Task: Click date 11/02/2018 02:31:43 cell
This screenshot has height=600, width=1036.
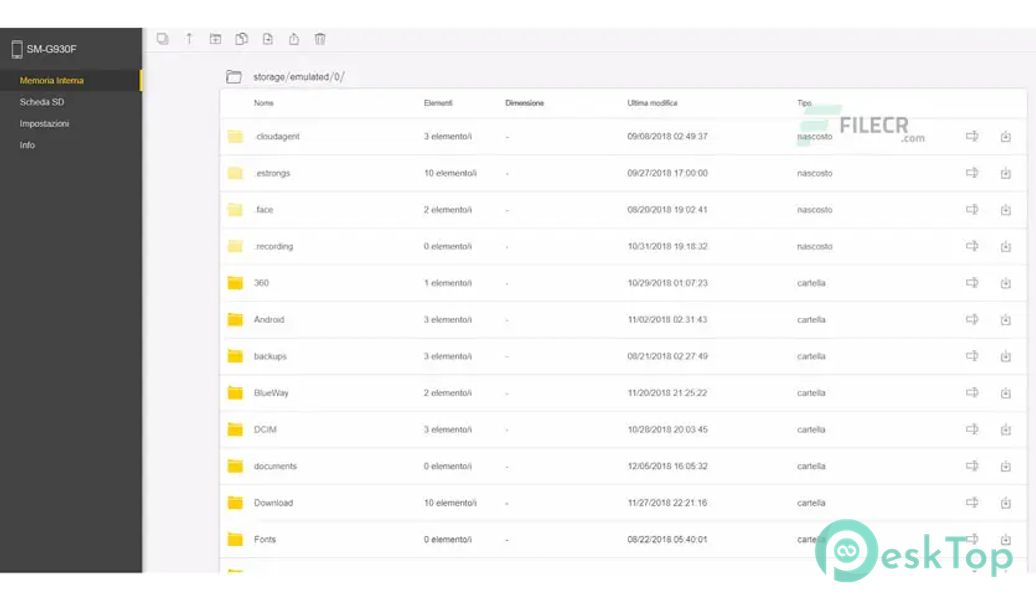Action: click(x=667, y=320)
